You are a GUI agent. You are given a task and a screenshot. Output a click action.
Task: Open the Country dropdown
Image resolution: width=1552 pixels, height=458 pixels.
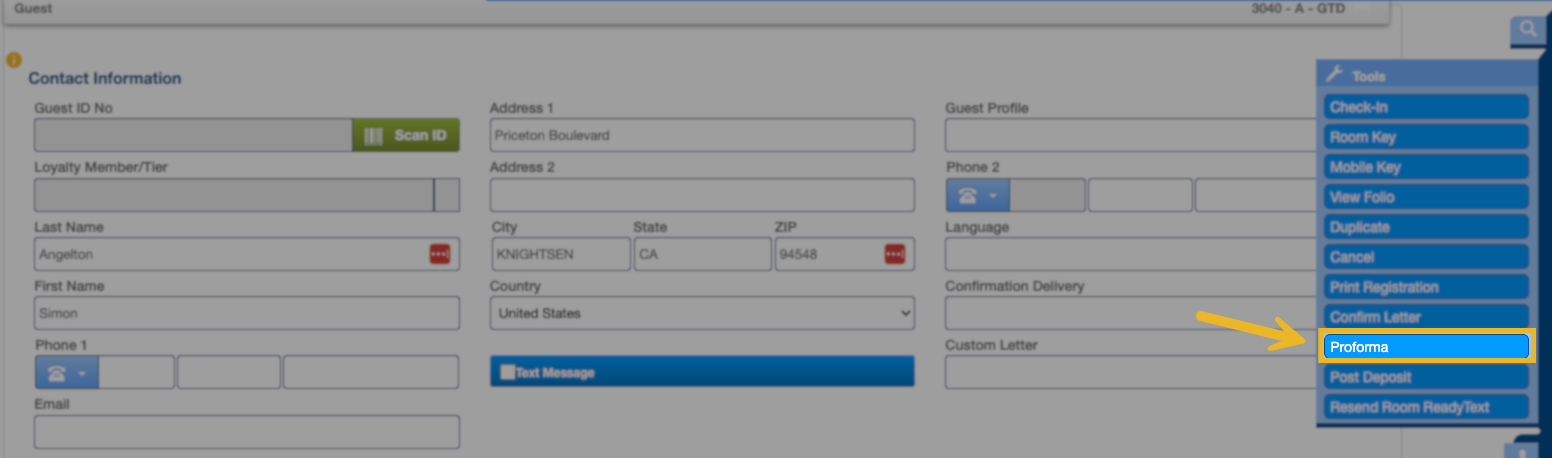coord(701,313)
